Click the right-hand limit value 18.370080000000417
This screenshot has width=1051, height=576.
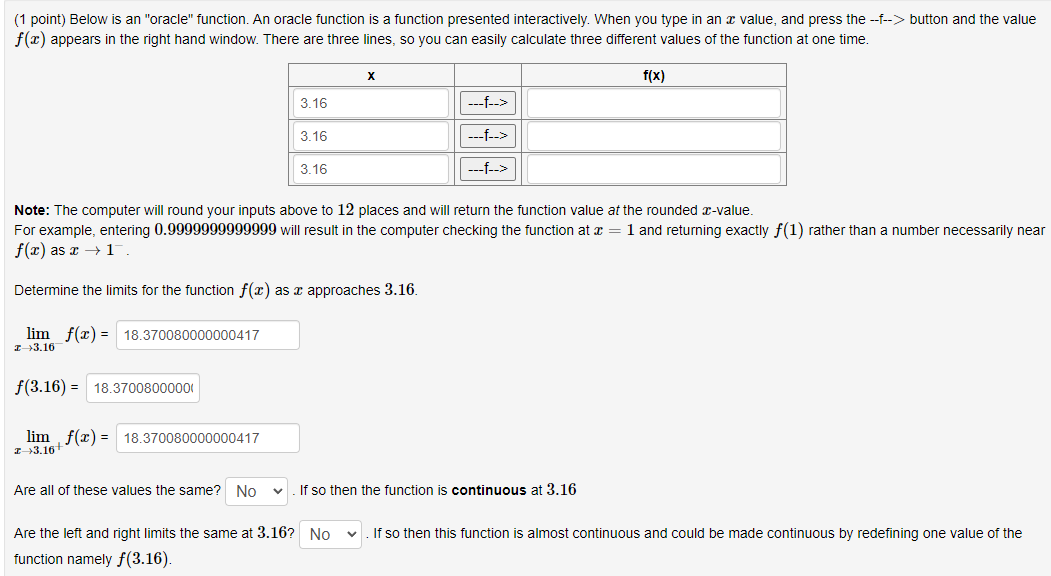point(207,437)
